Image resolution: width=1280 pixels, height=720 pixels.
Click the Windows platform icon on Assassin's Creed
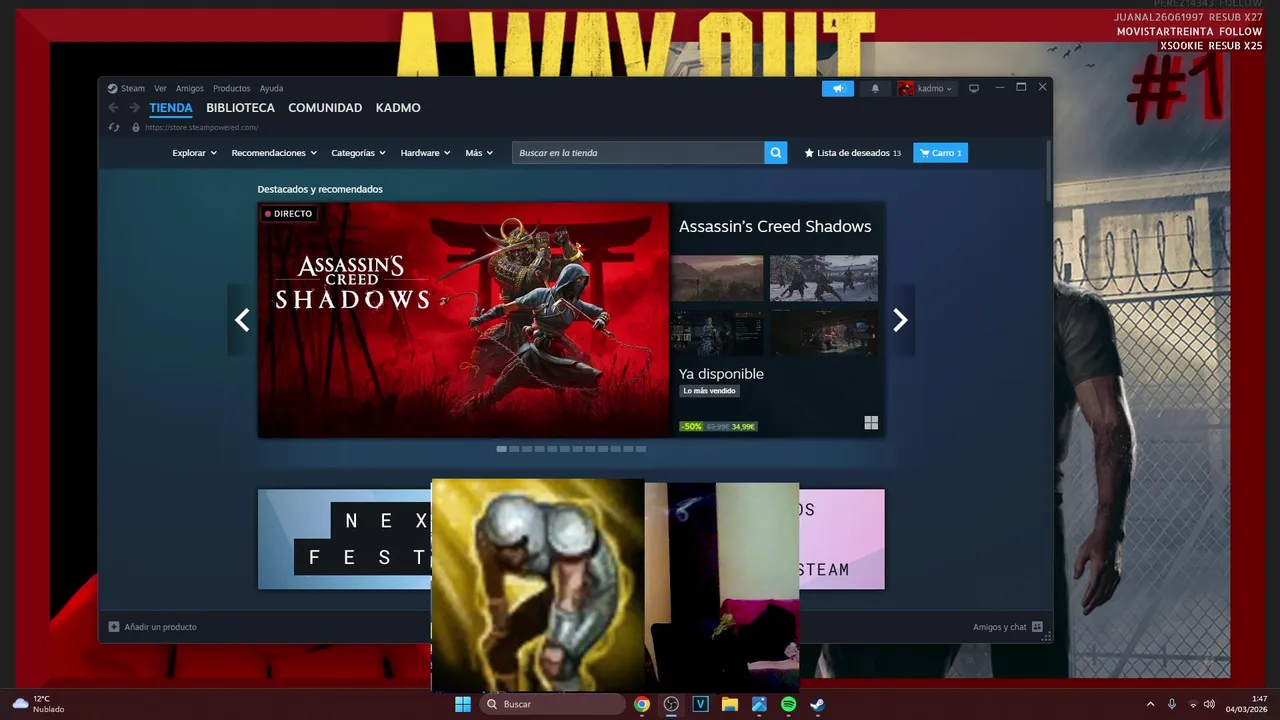pos(871,423)
